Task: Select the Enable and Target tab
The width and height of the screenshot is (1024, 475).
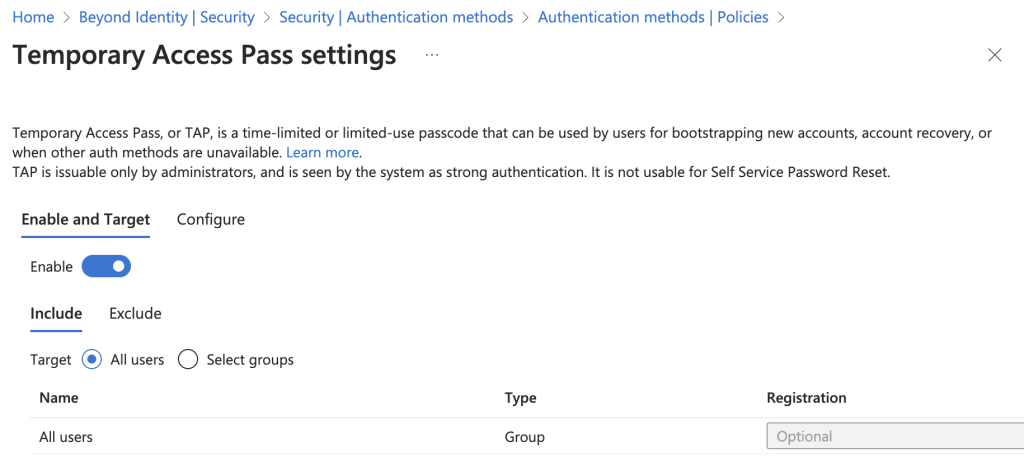Action: tap(85, 219)
